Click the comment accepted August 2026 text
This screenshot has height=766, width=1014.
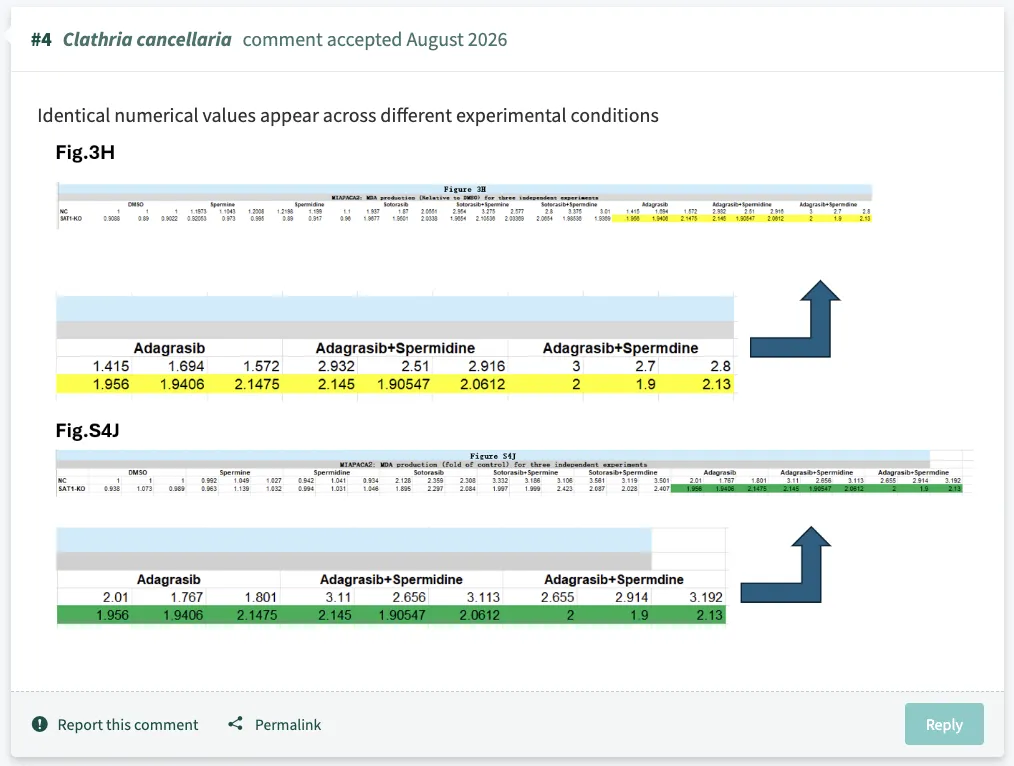click(375, 39)
